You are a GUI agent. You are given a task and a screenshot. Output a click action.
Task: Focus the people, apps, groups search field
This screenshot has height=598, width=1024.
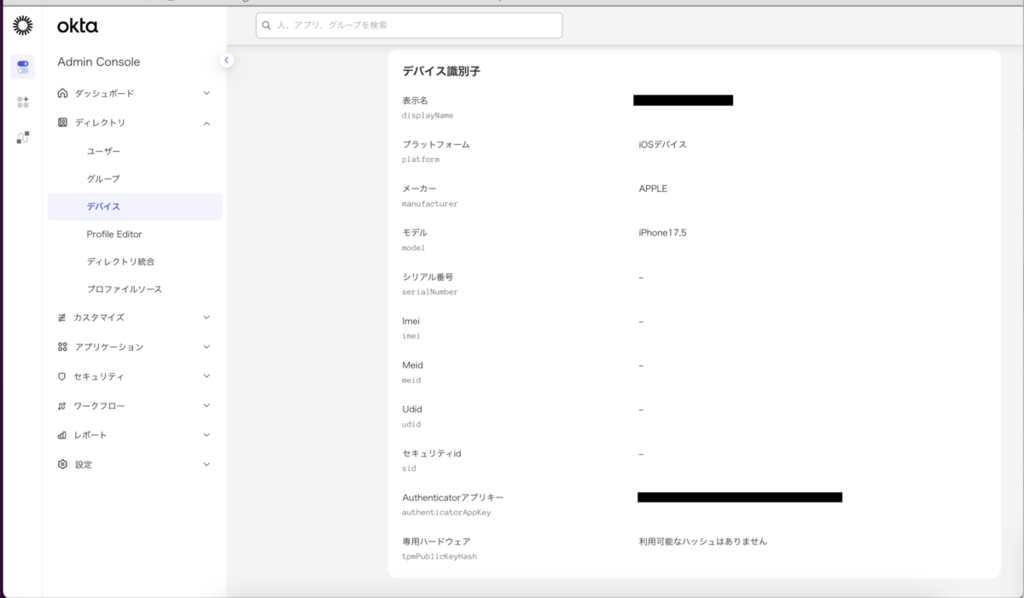point(409,25)
